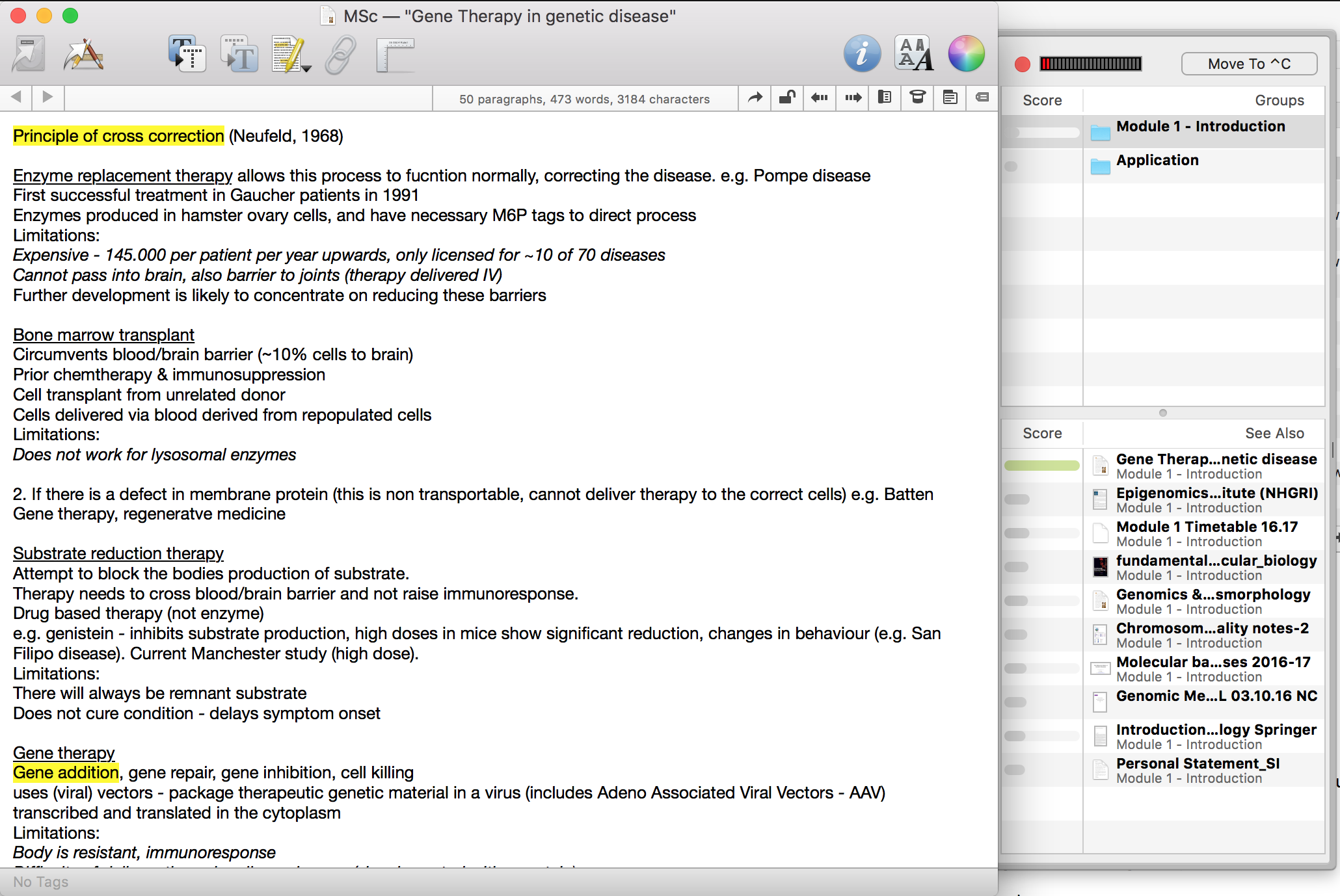
Task: Open the Colors wheel icon
Action: (966, 53)
